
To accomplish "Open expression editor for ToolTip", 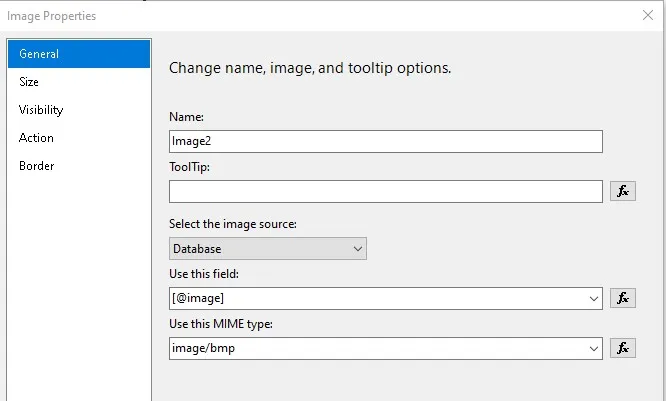I will pos(623,191).
